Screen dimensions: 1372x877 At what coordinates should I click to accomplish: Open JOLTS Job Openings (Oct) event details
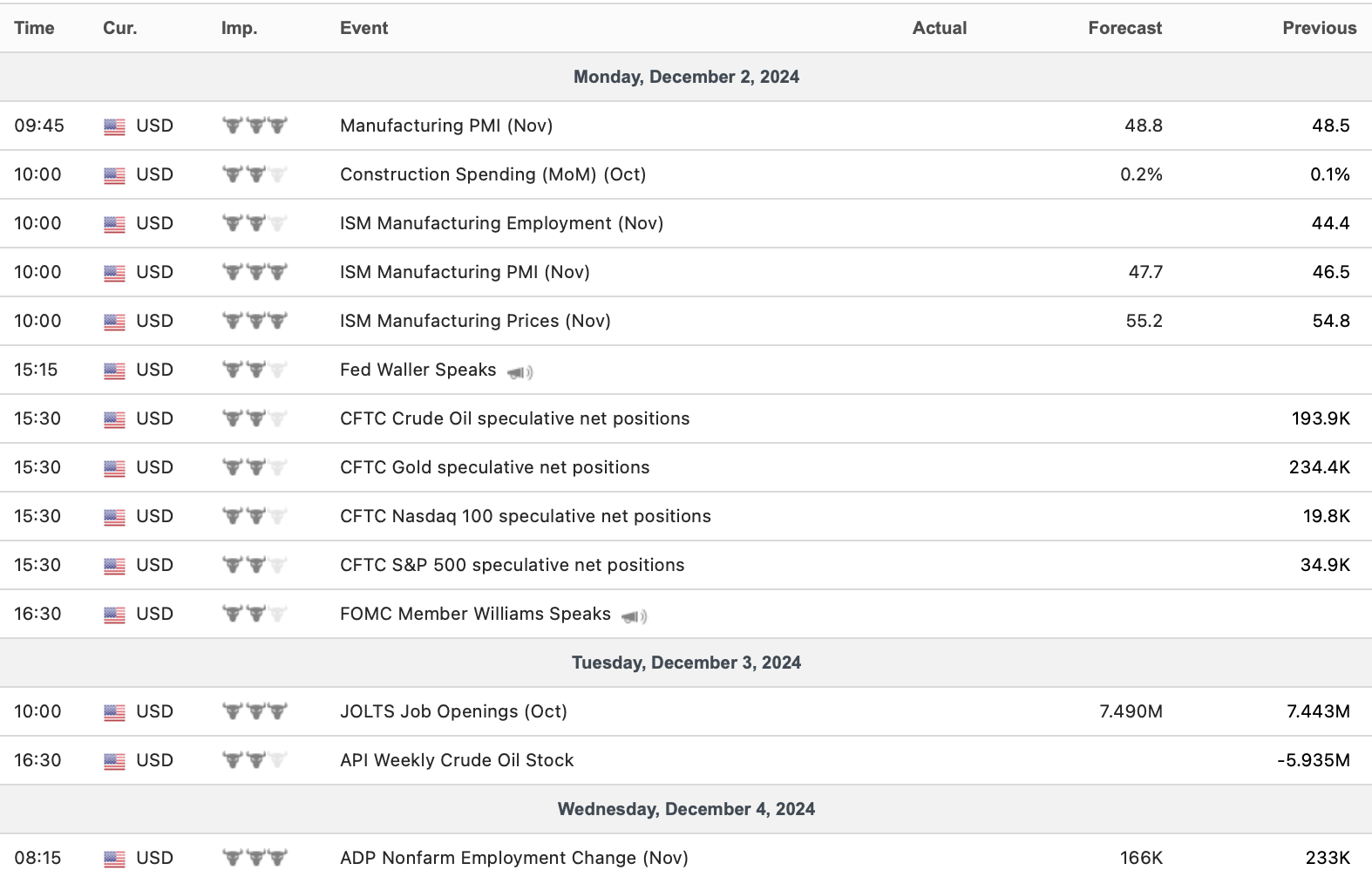pos(453,711)
